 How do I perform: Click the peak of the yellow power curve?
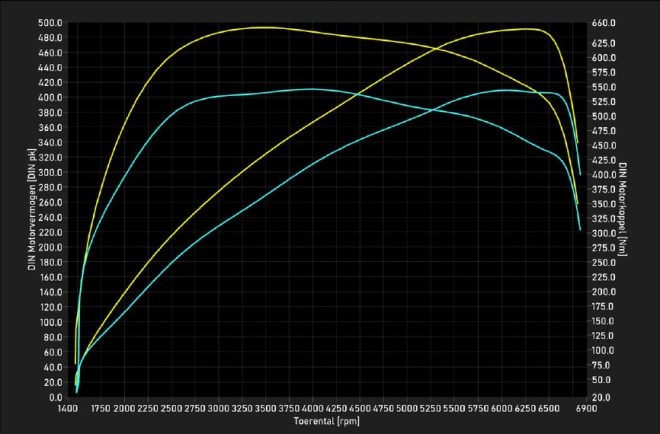[x=530, y=29]
